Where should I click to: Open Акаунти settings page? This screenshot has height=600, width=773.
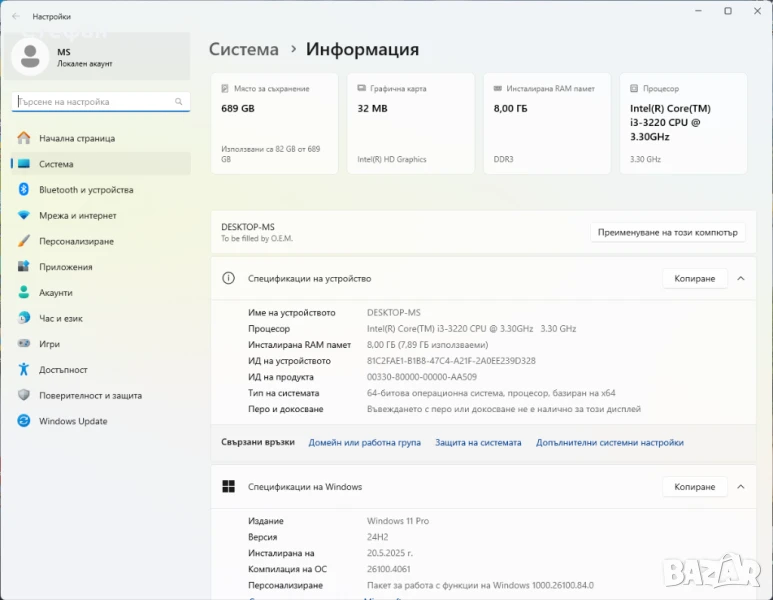[x=55, y=293]
